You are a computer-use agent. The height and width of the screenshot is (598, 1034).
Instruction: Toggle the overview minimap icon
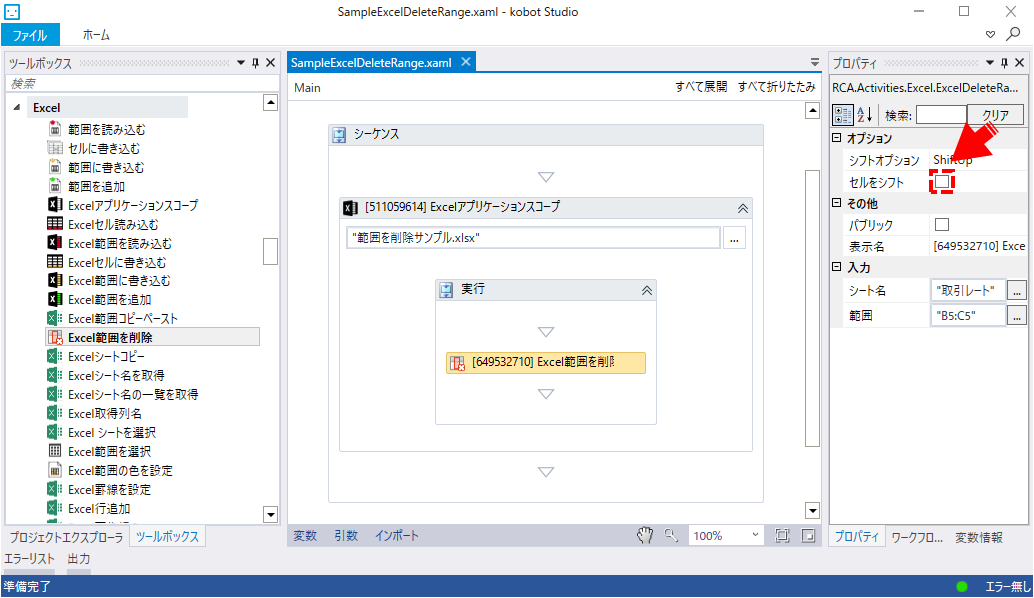point(808,535)
